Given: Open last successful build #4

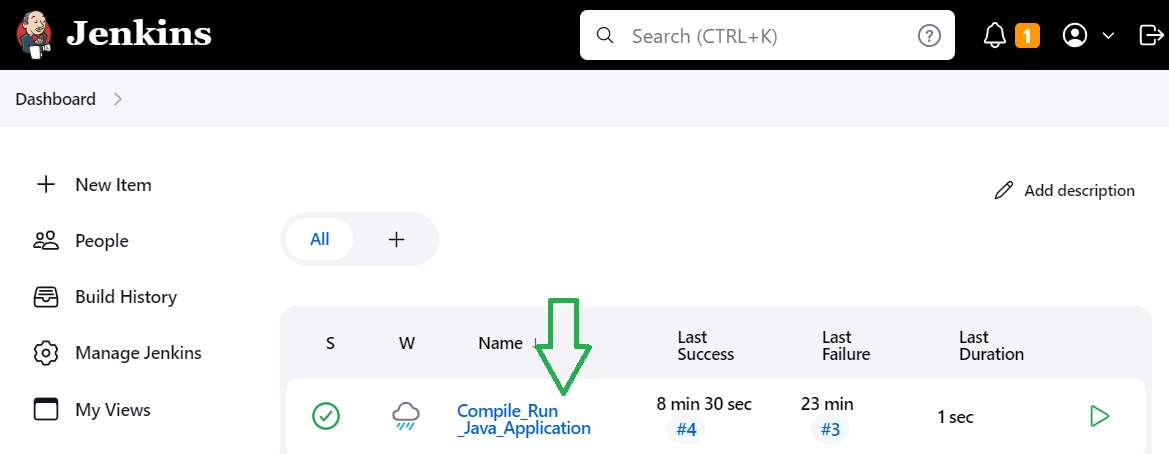Looking at the screenshot, I should tap(686, 430).
